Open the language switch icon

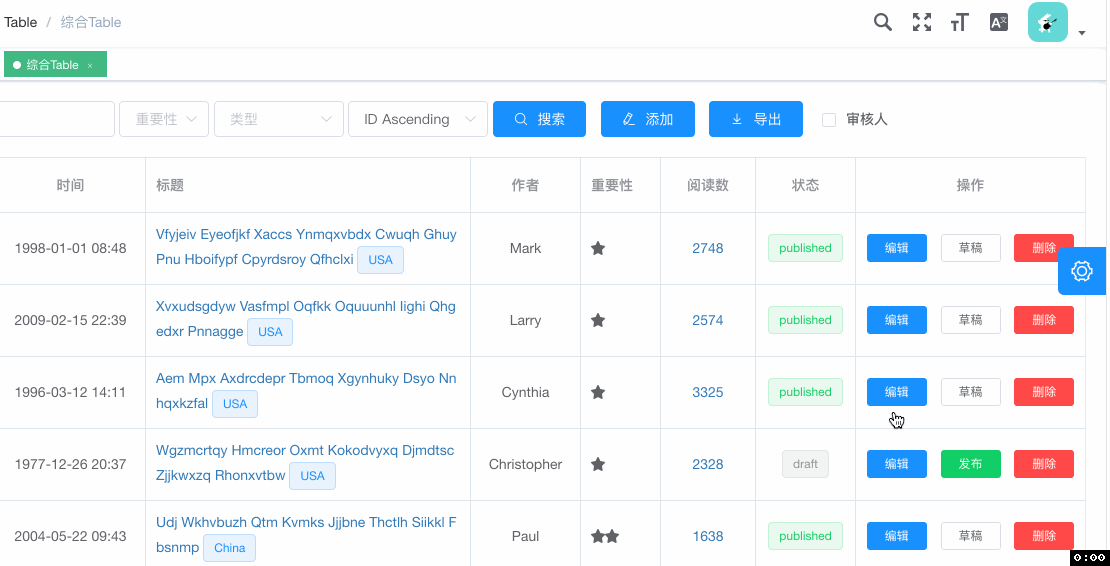[x=999, y=22]
